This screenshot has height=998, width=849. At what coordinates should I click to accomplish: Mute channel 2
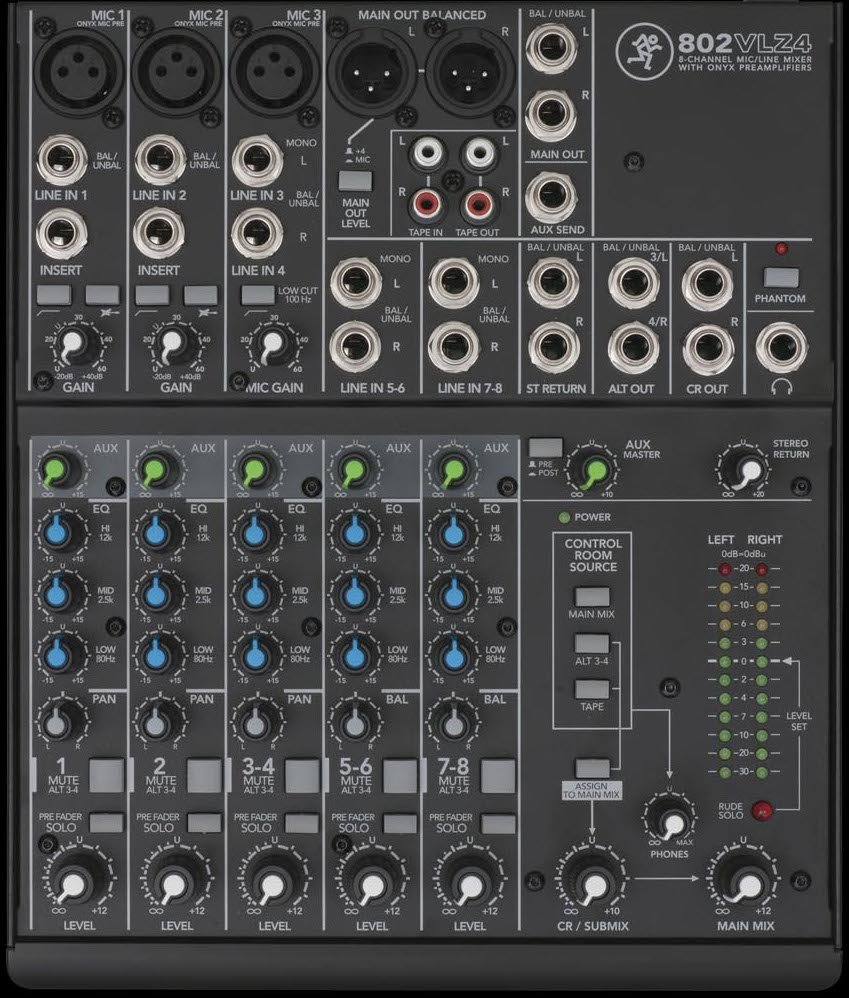pyautogui.click(x=204, y=775)
